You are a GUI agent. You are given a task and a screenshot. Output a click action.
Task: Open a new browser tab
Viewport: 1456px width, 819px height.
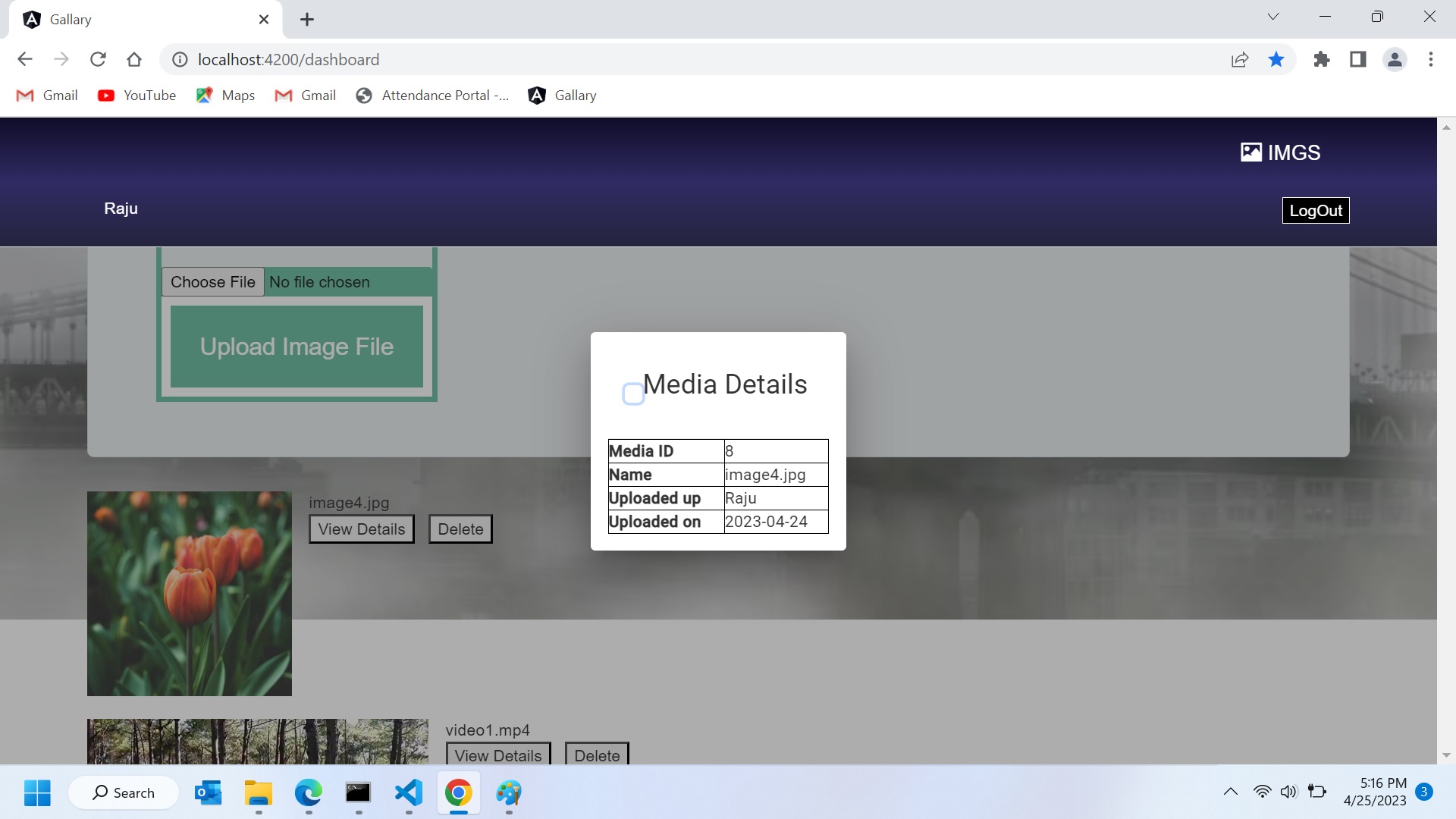coord(307,20)
